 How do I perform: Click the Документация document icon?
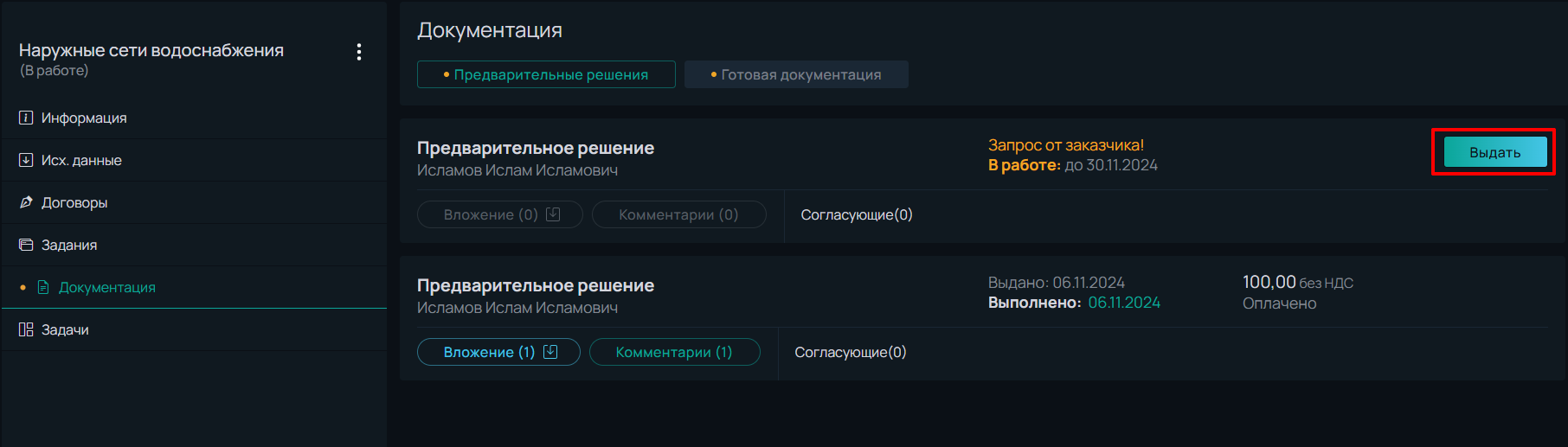(43, 287)
